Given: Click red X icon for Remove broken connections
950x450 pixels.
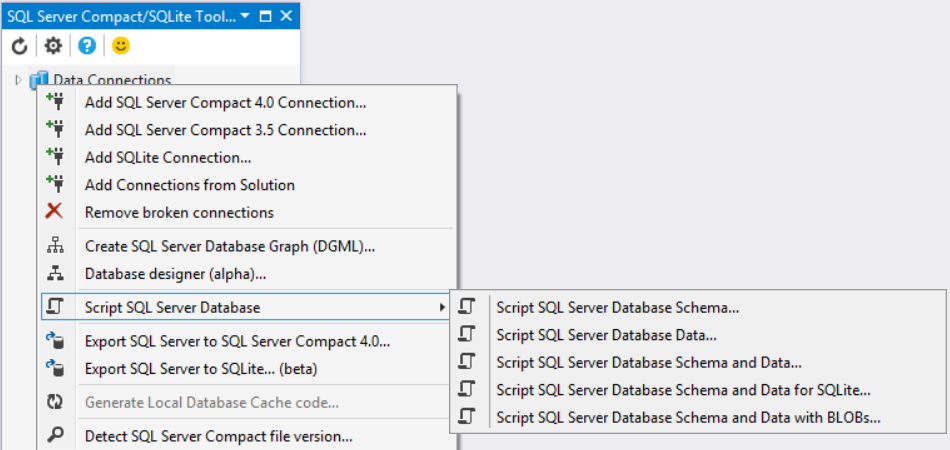Looking at the screenshot, I should coord(55,211).
